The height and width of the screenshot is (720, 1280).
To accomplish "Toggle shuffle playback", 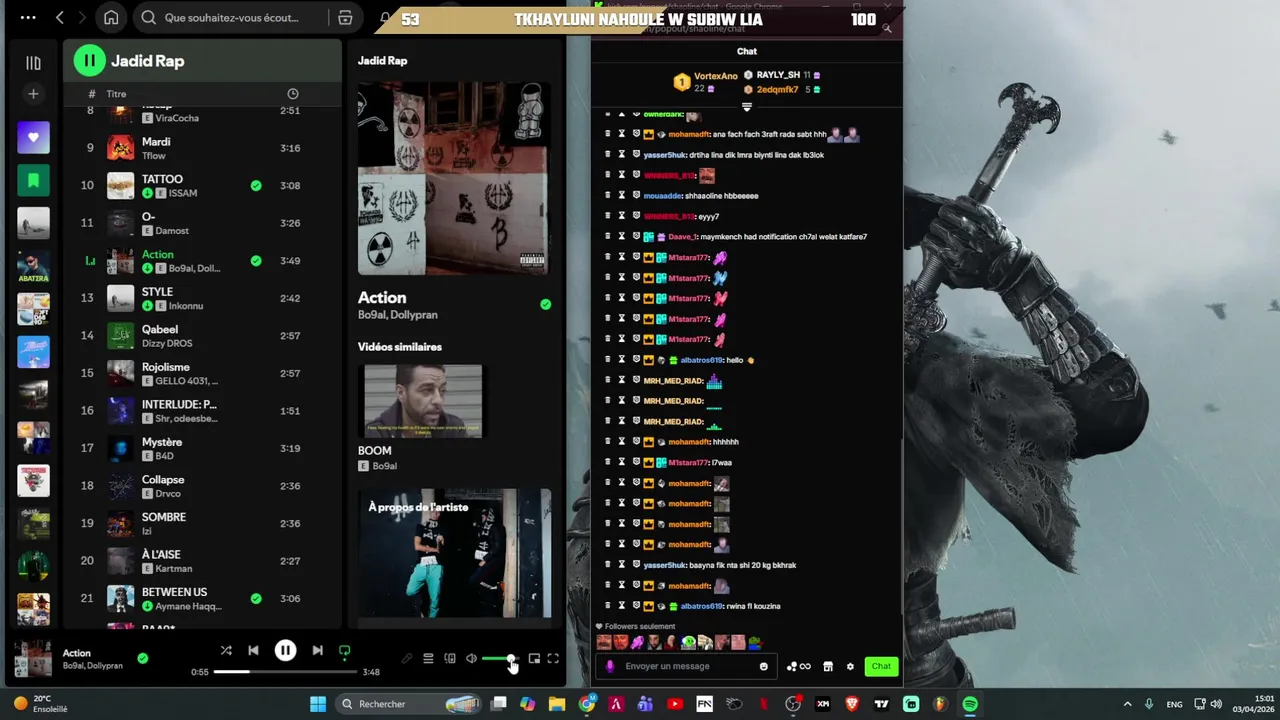I will 226,651.
